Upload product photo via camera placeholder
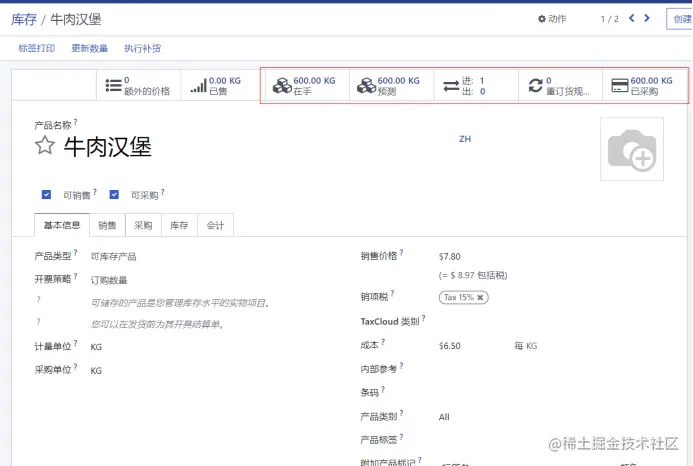Image resolution: width=693 pixels, height=466 pixels. (632, 149)
